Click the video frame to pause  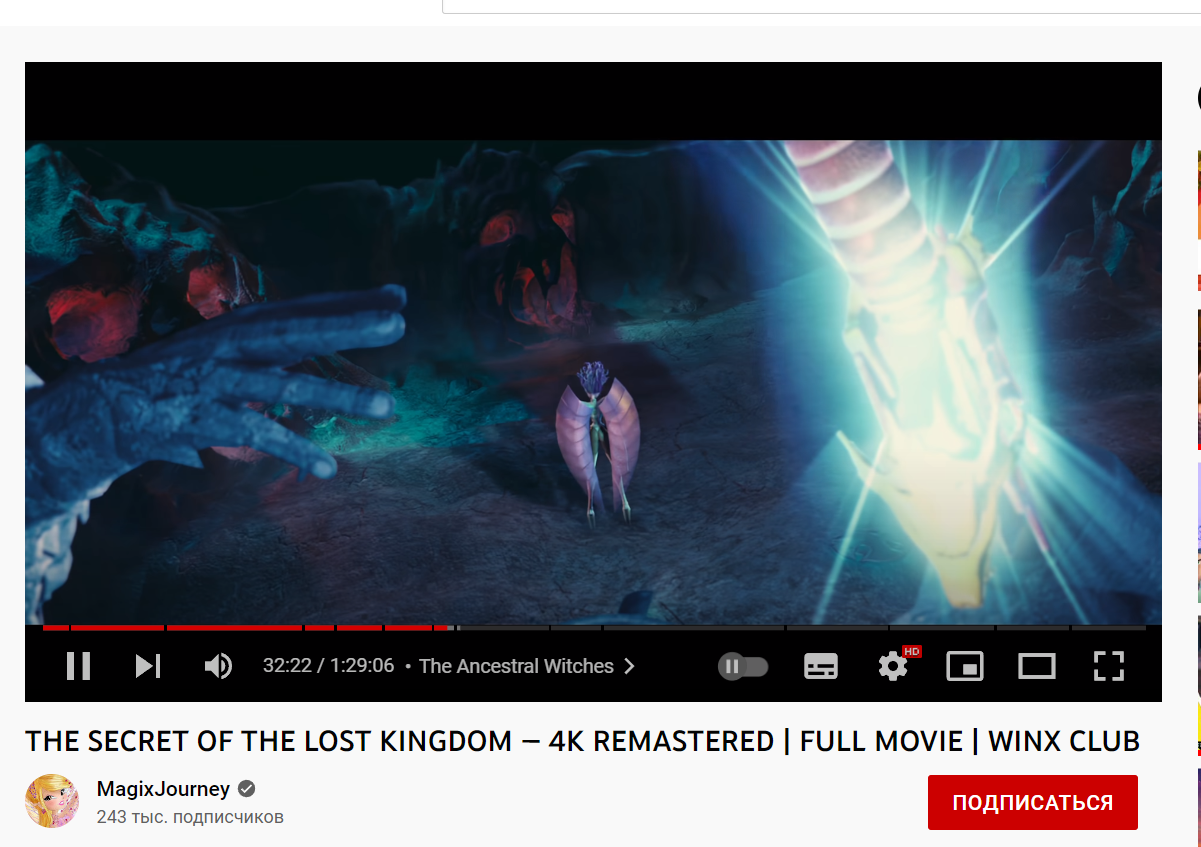point(593,380)
